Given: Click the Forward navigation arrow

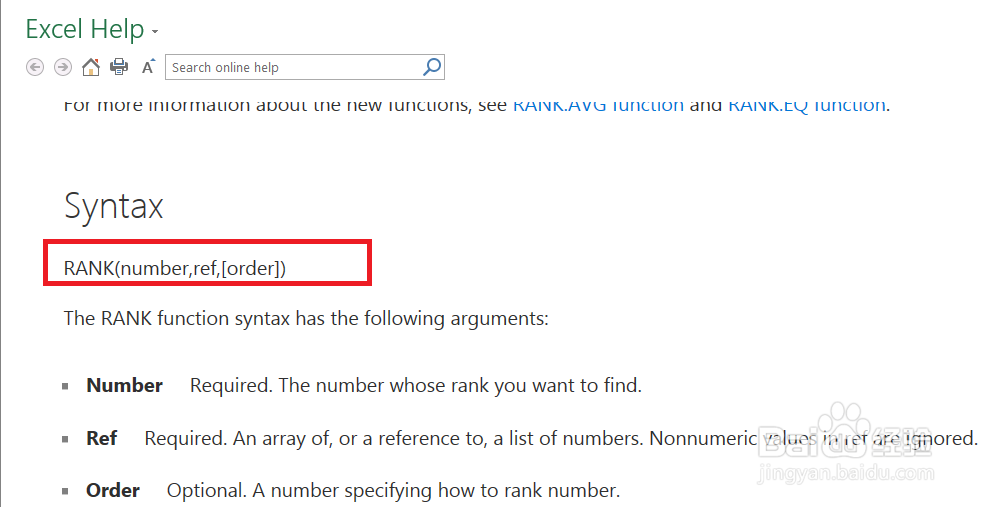Looking at the screenshot, I should pos(62,67).
